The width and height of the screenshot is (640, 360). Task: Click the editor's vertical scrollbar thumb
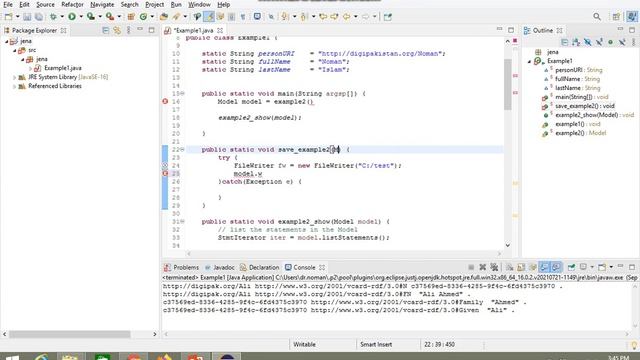coord(508,84)
